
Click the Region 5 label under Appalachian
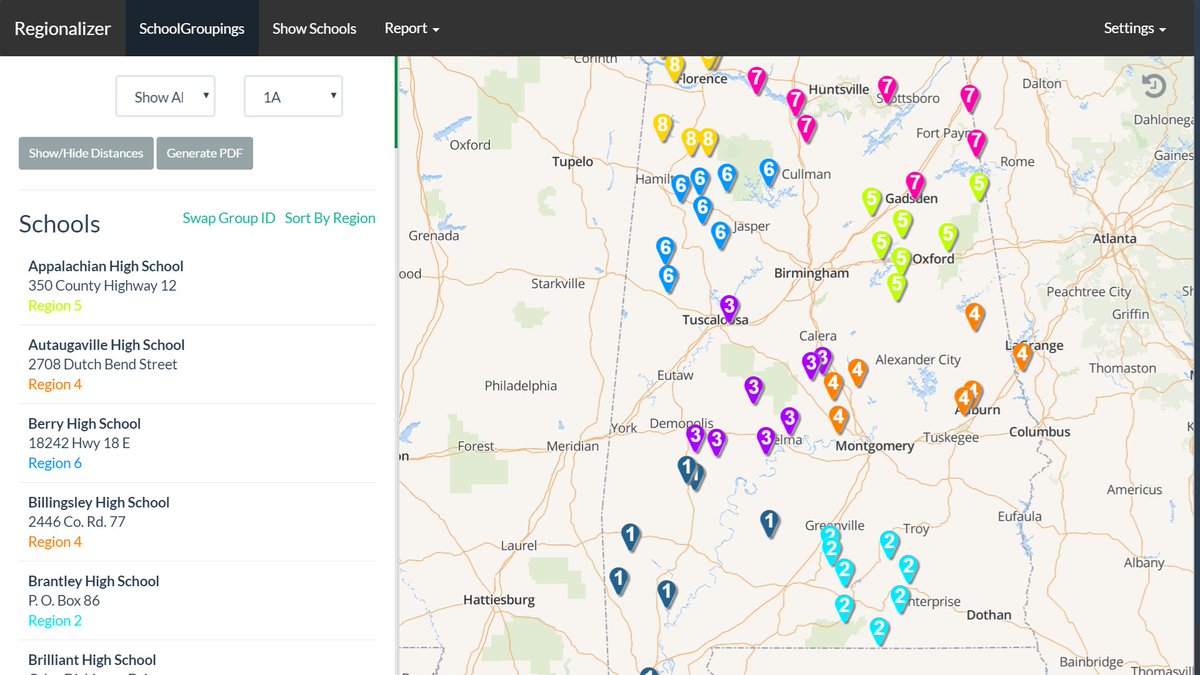[55, 305]
